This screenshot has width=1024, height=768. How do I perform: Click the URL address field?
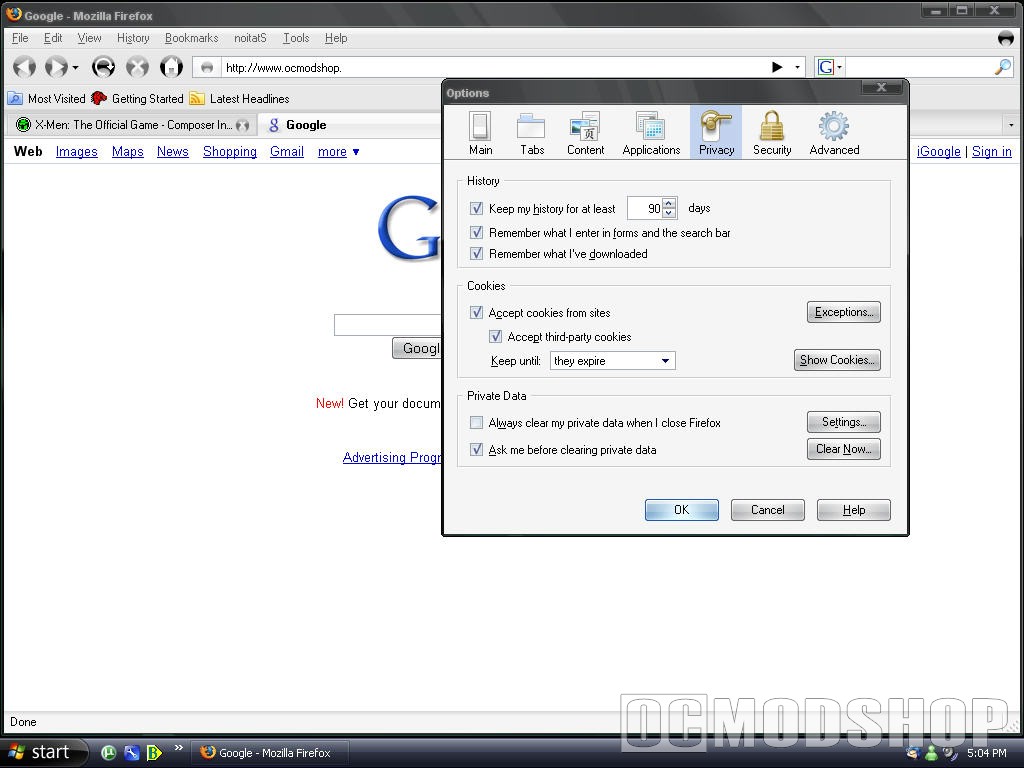(494, 67)
